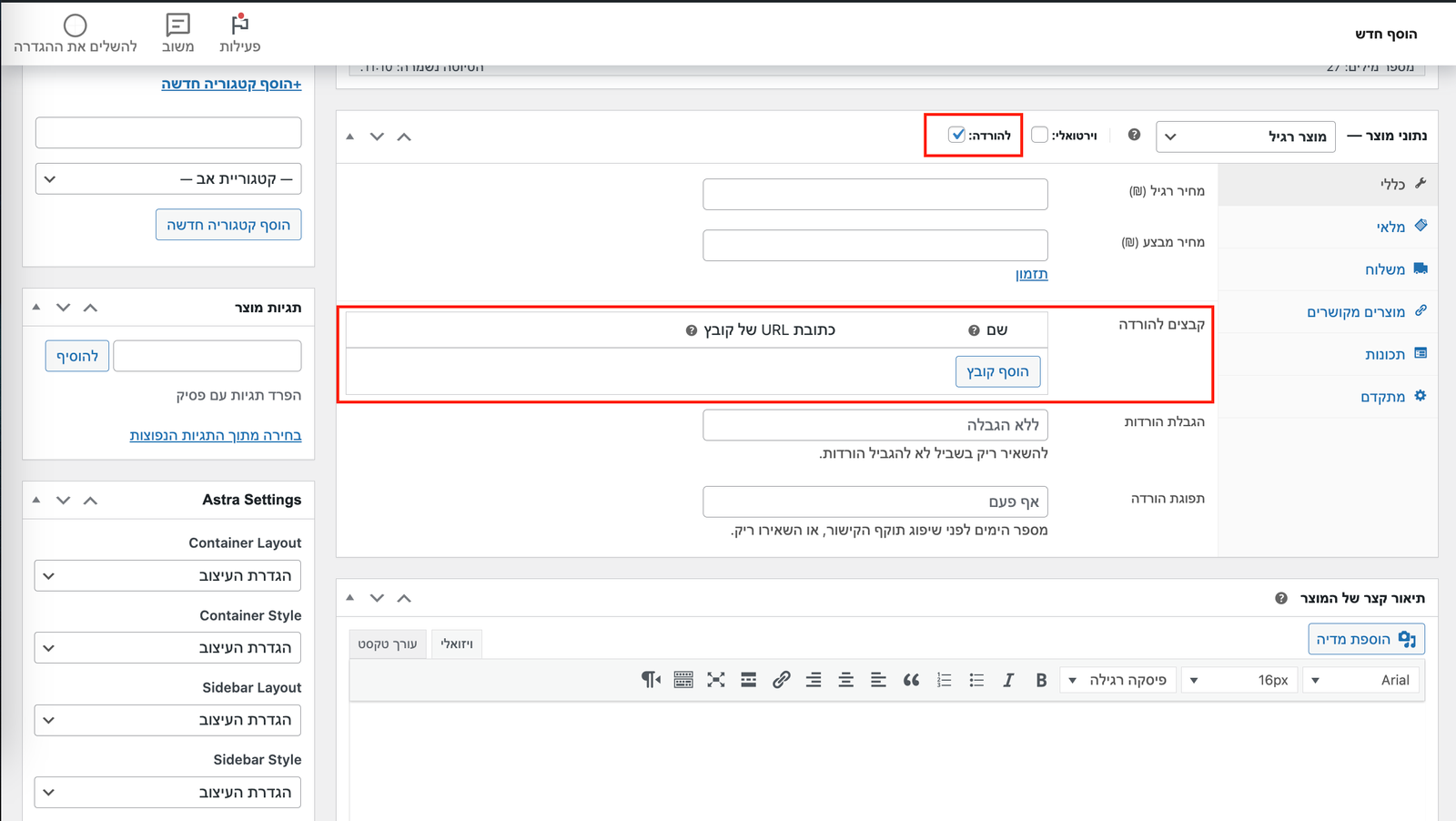This screenshot has width=1456, height=821.
Task: Click help icon beside כתובת URL של קובץ
Action: coord(692,330)
